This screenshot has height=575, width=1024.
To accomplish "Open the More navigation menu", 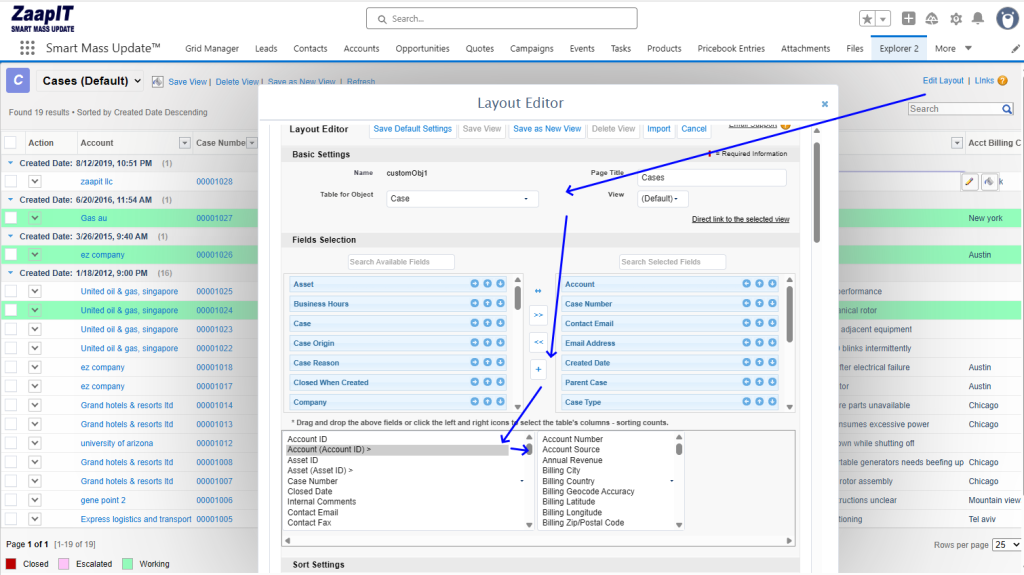I will click(x=953, y=48).
